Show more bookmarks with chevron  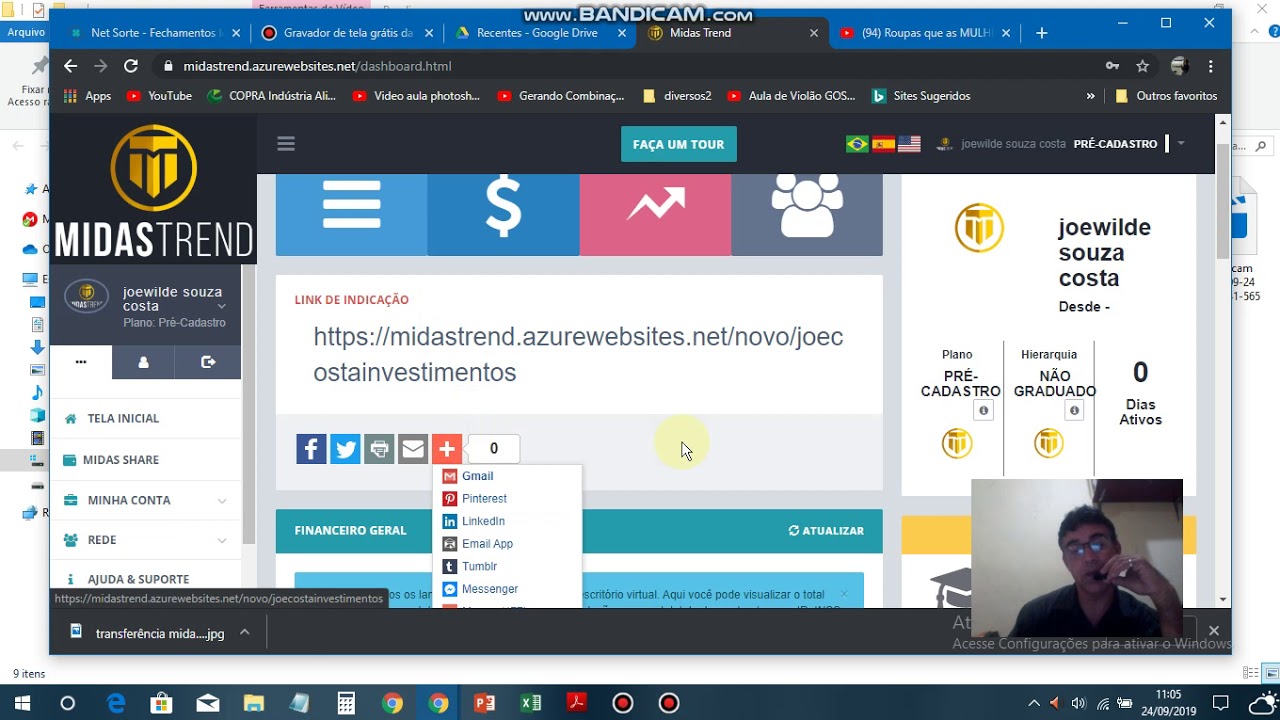(1090, 96)
